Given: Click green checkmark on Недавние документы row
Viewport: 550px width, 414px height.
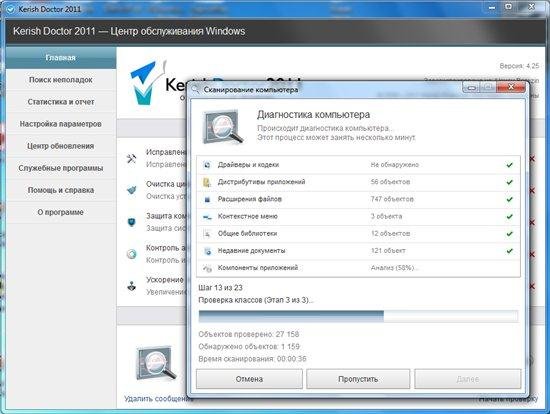Looking at the screenshot, I should click(510, 251).
